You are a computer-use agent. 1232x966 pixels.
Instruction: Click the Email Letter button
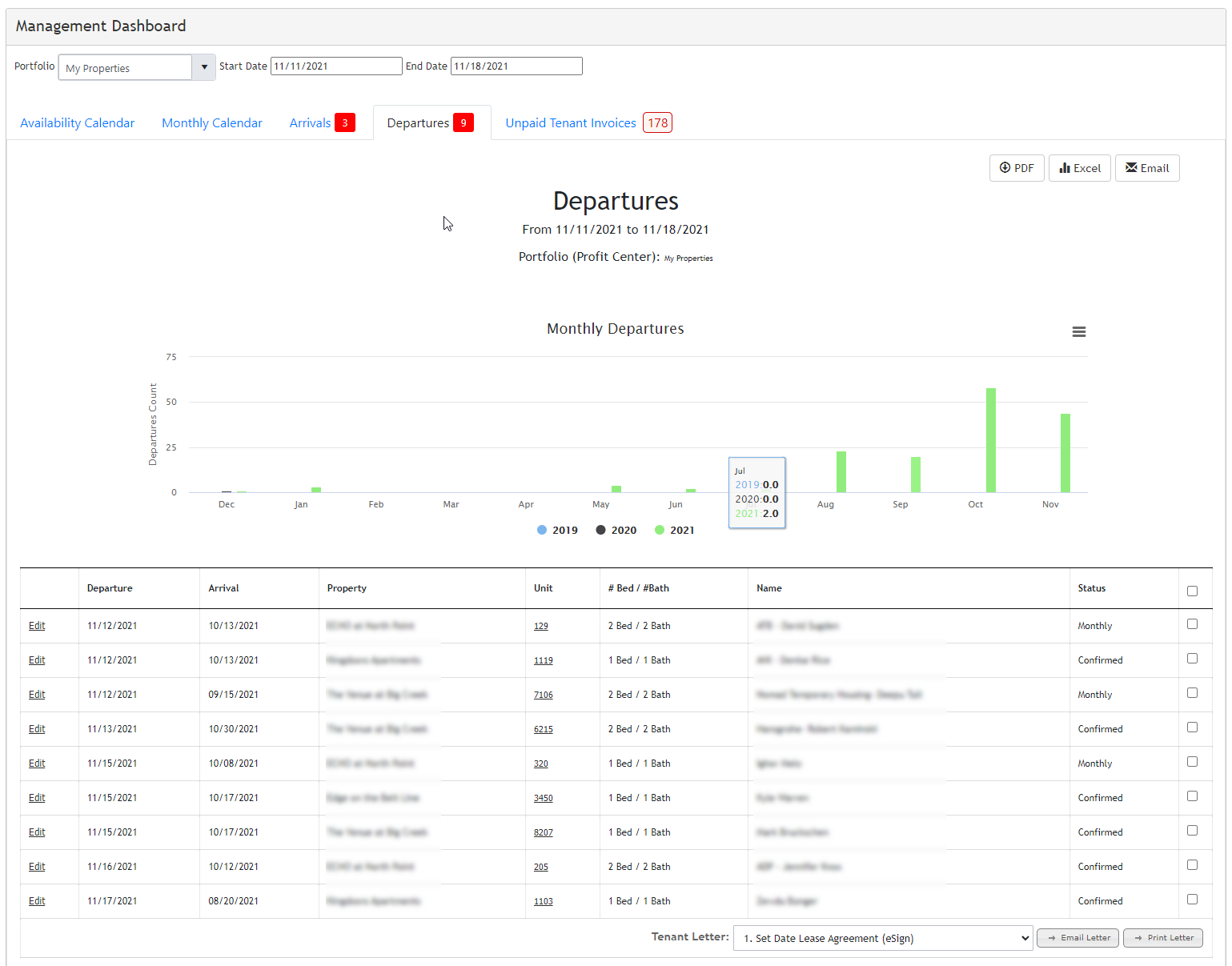point(1078,938)
